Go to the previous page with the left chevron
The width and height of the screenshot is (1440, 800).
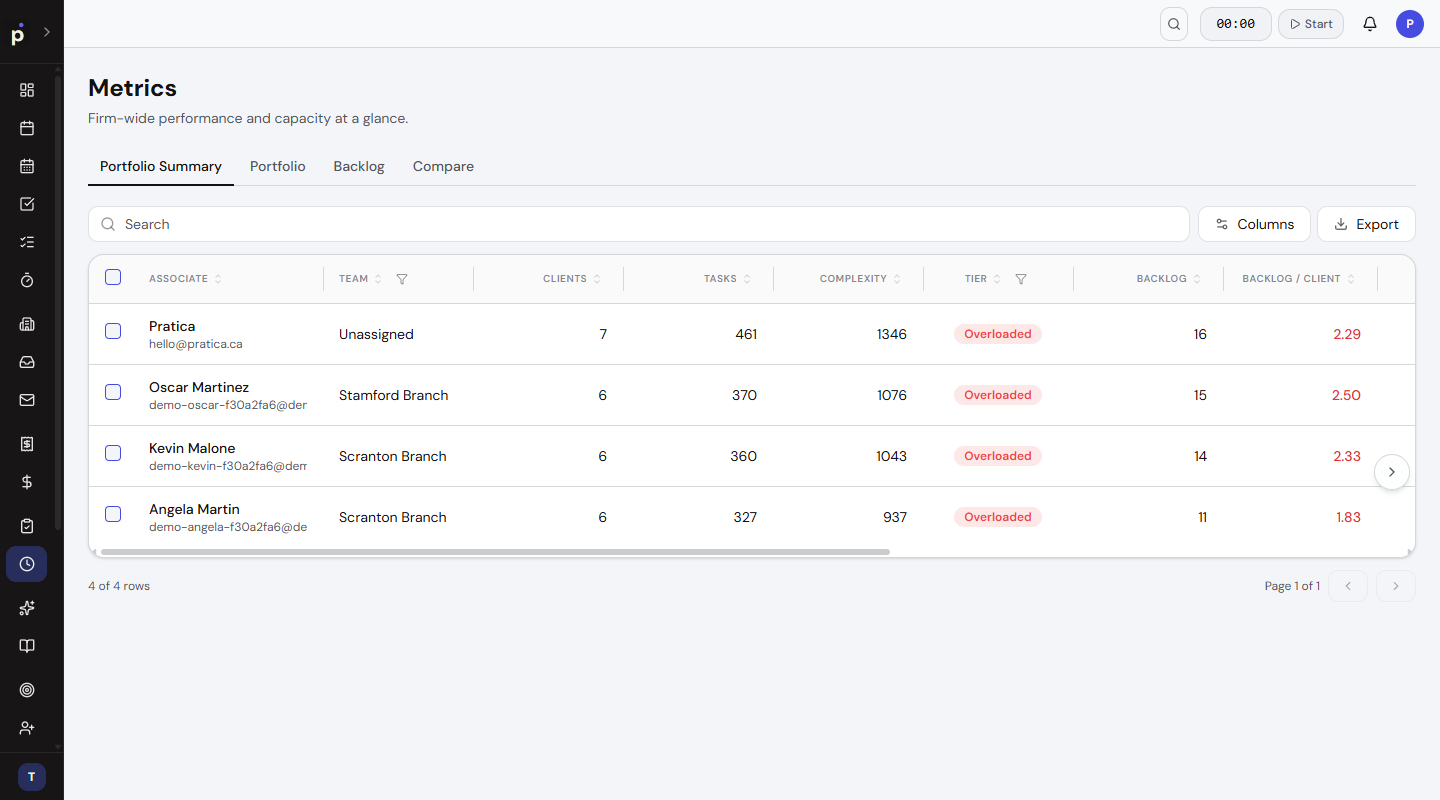(x=1348, y=586)
